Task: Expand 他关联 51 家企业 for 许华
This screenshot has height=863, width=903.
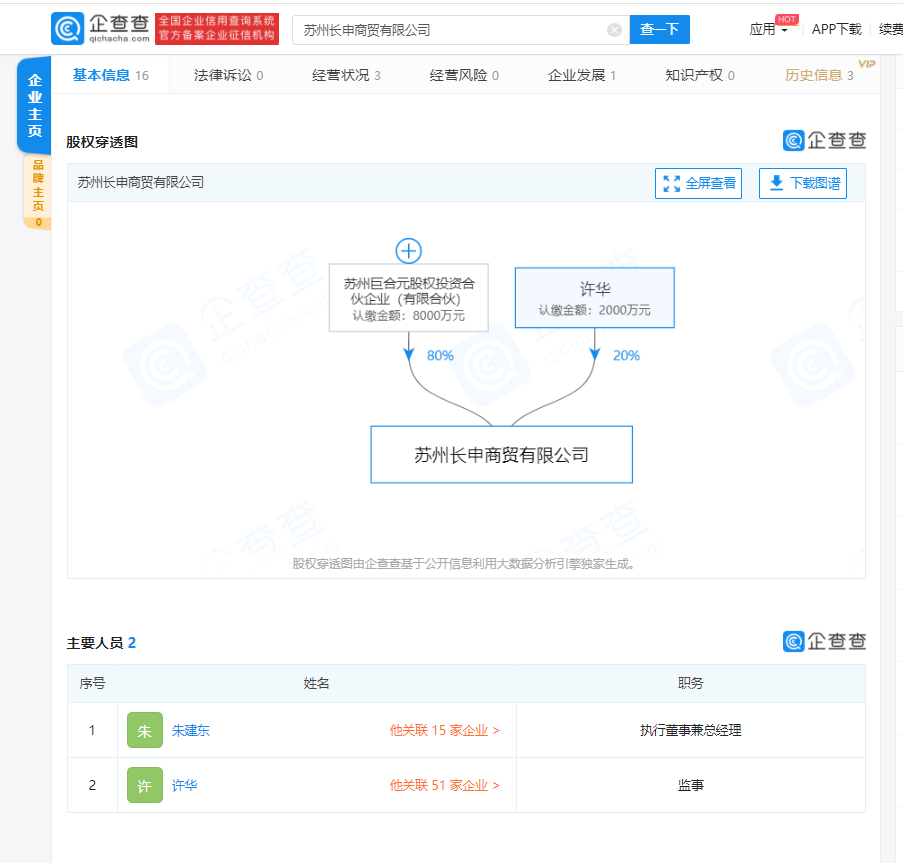Action: [444, 786]
